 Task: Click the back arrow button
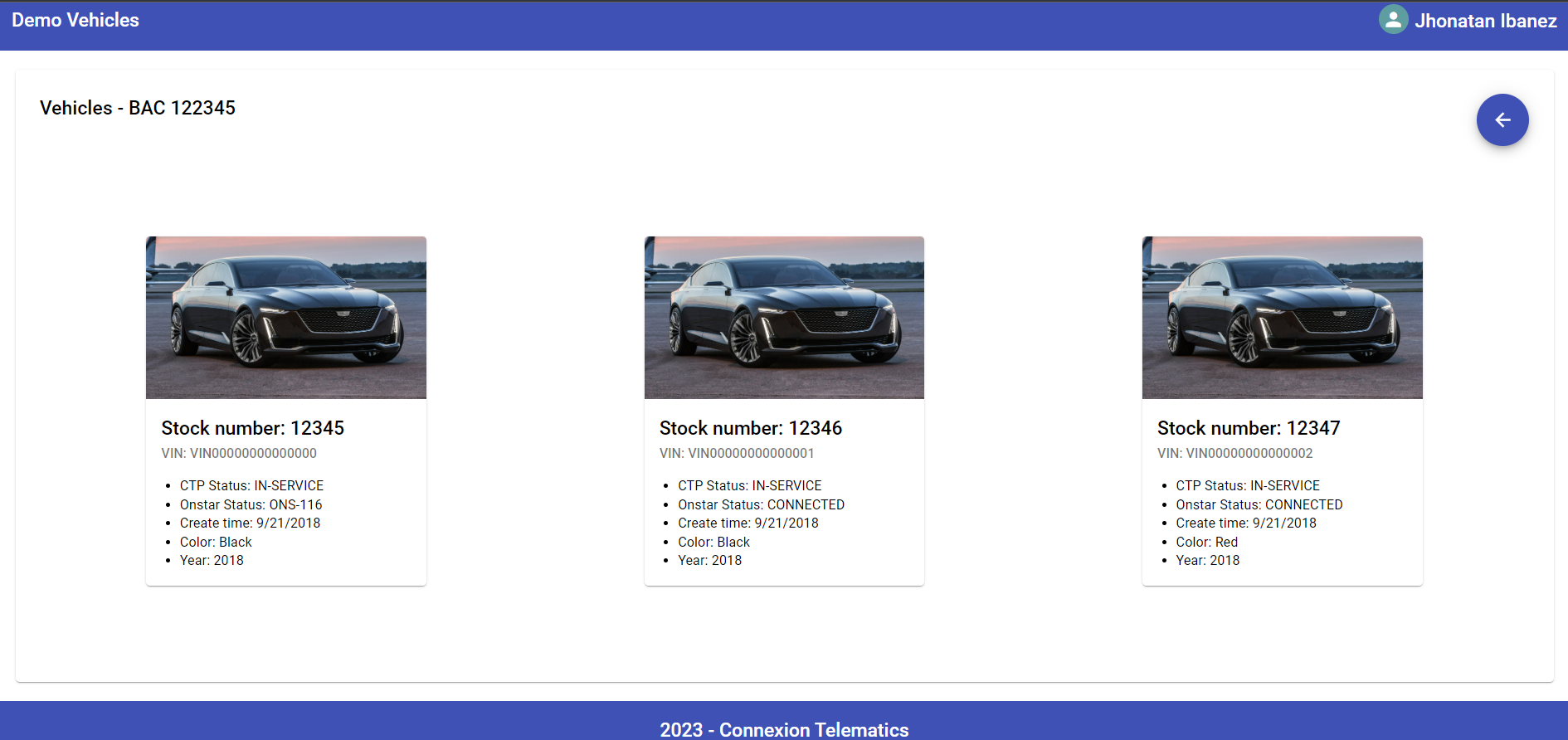click(1502, 120)
